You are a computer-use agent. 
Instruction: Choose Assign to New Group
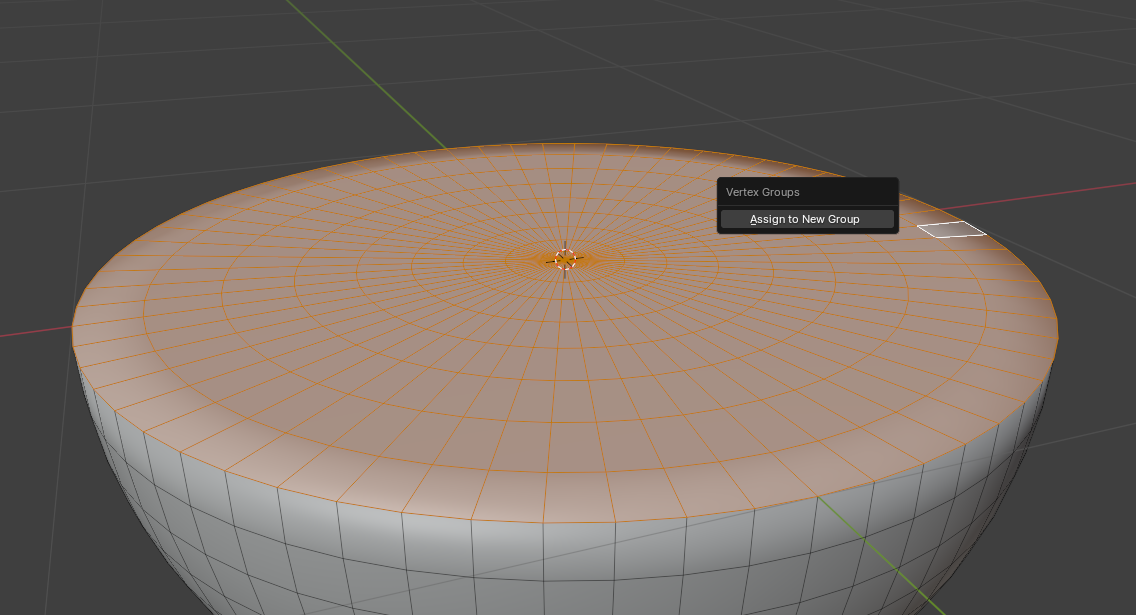[807, 219]
